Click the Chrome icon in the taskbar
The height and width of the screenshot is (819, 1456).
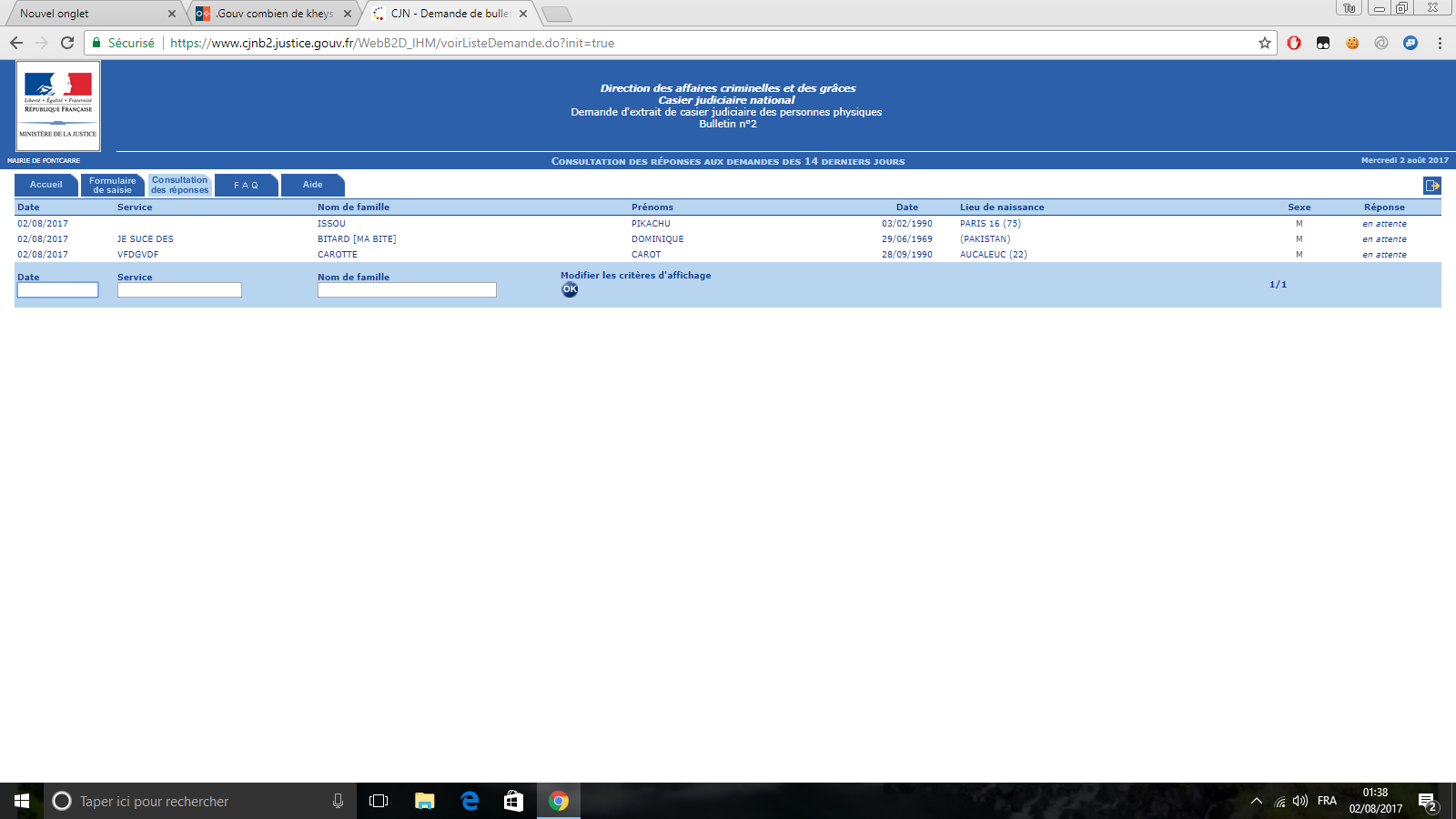[x=559, y=801]
